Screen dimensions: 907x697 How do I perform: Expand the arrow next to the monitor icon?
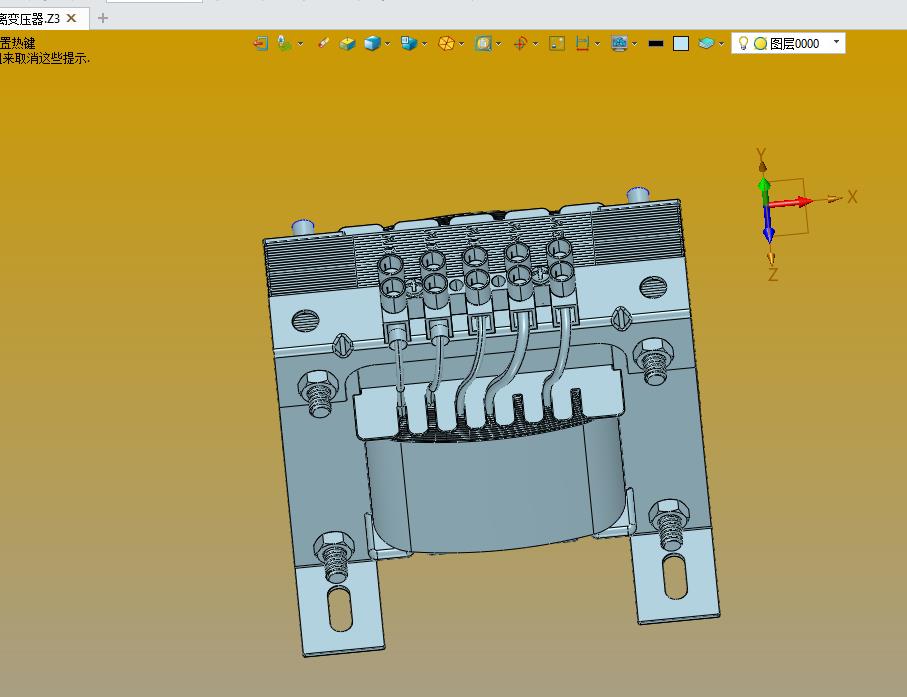pyautogui.click(x=634, y=44)
